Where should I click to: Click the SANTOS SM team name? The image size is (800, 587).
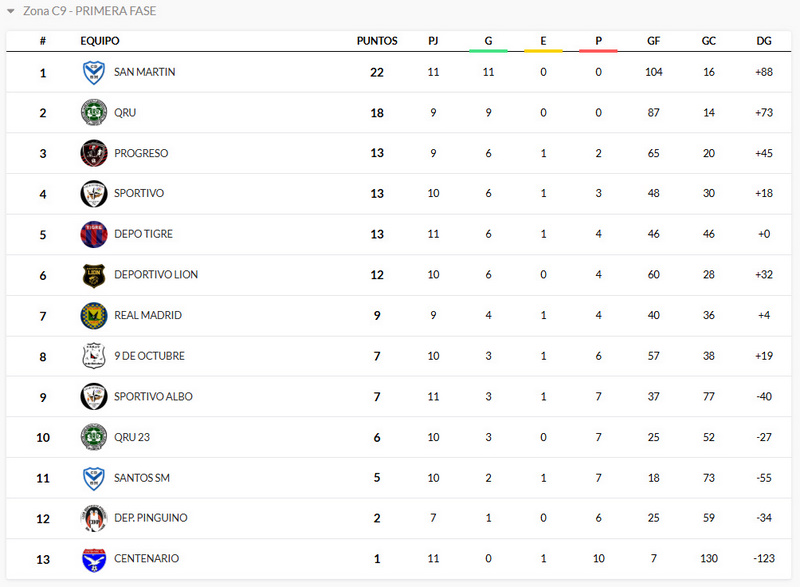[x=142, y=478]
